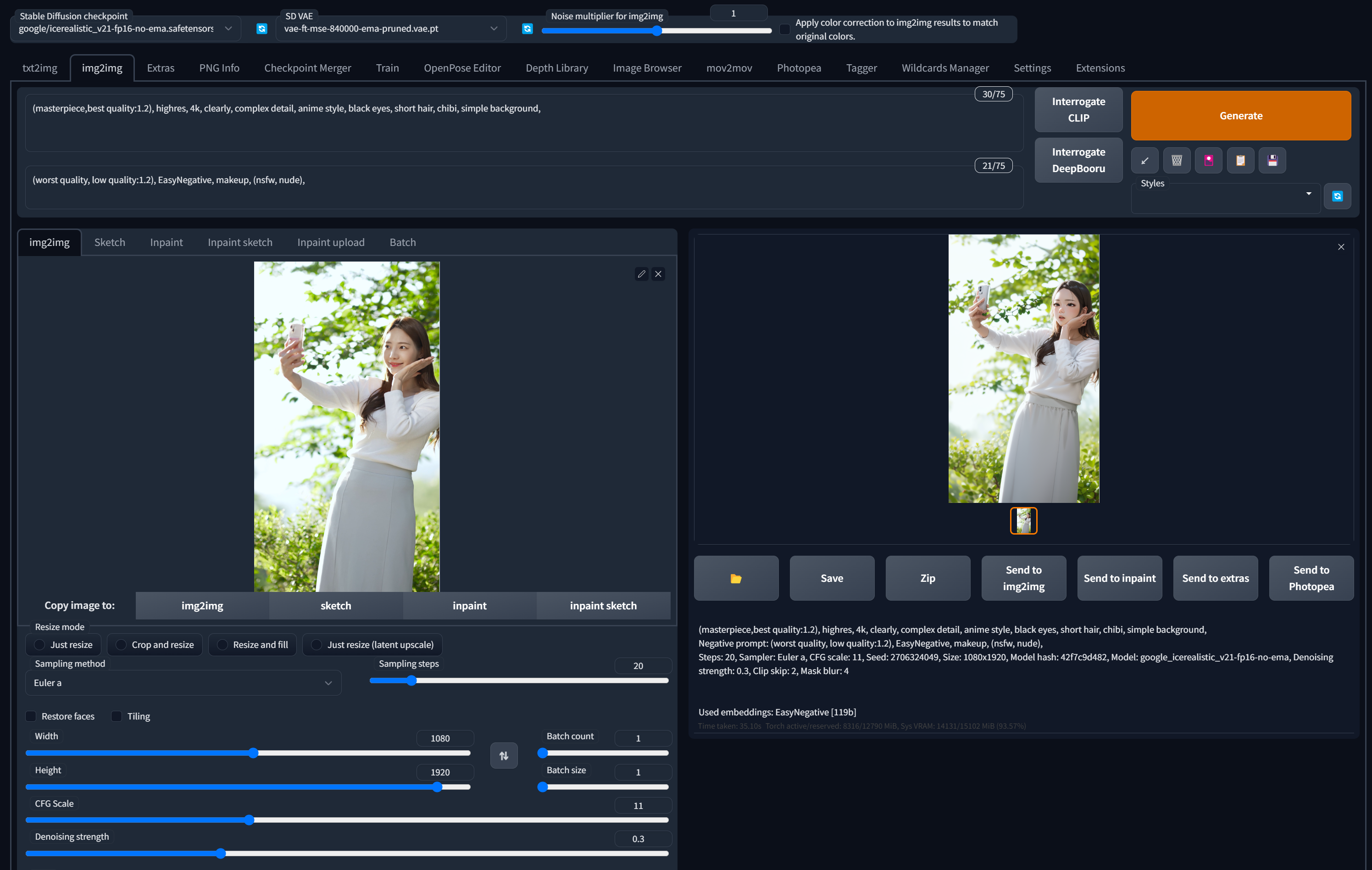1372x870 pixels.
Task: Open the Styles dropdown
Action: [1225, 197]
